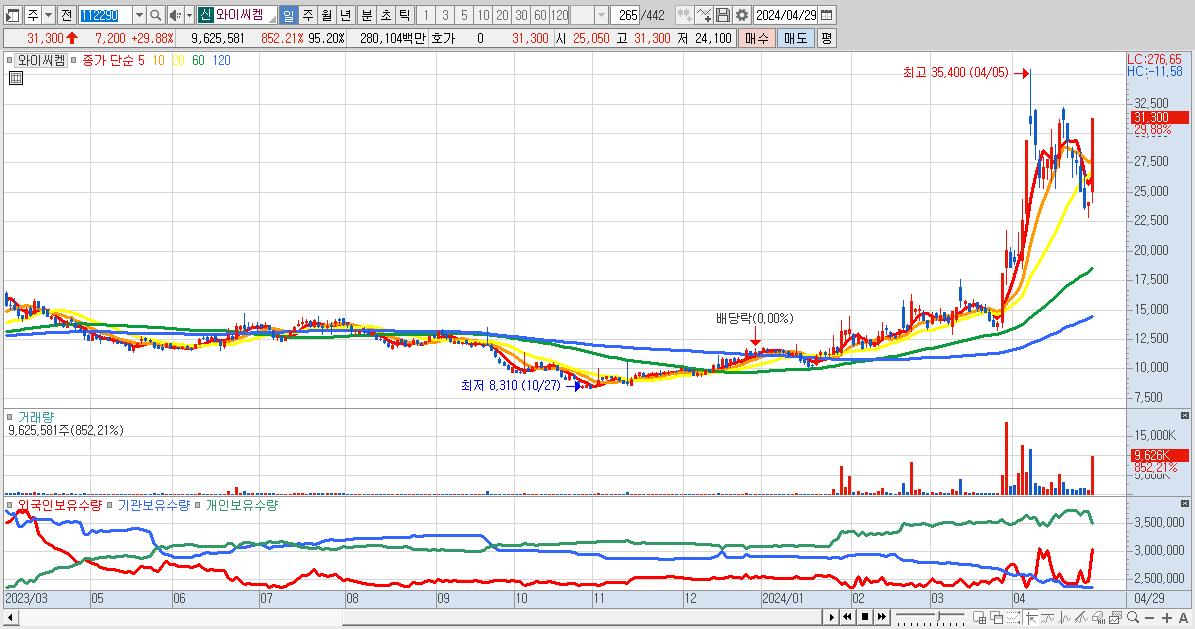The height and width of the screenshot is (629, 1195).
Task: Select the 초 second period tab
Action: [386, 15]
